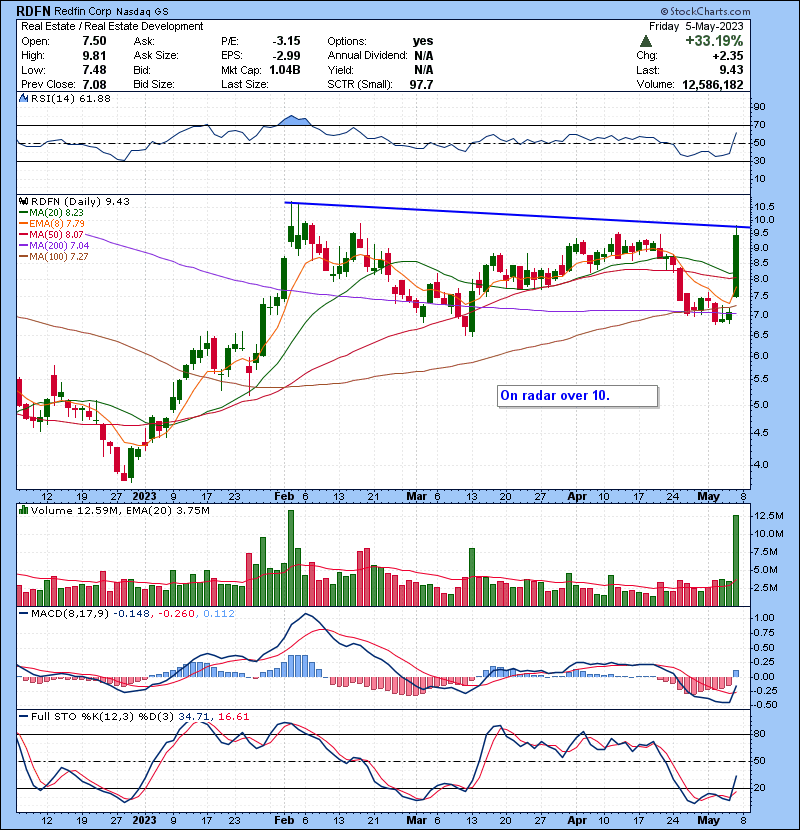Click the RDFN (Daily) 9.43 chart label
The width and height of the screenshot is (800, 830).
[x=80, y=201]
